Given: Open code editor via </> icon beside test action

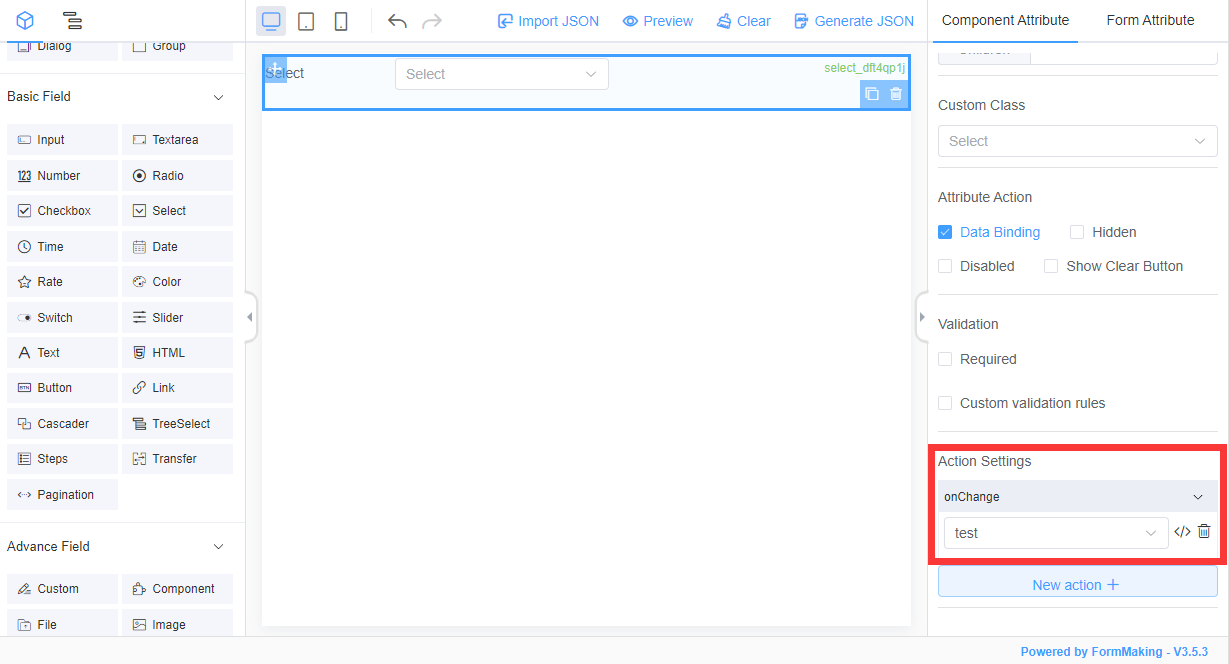Looking at the screenshot, I should coord(1182,532).
